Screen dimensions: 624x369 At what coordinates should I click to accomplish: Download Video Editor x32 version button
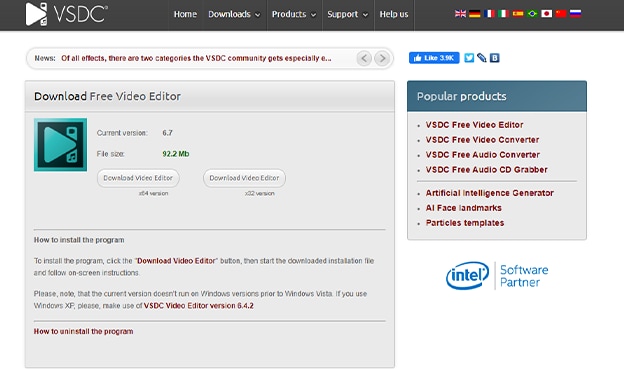pyautogui.click(x=244, y=178)
